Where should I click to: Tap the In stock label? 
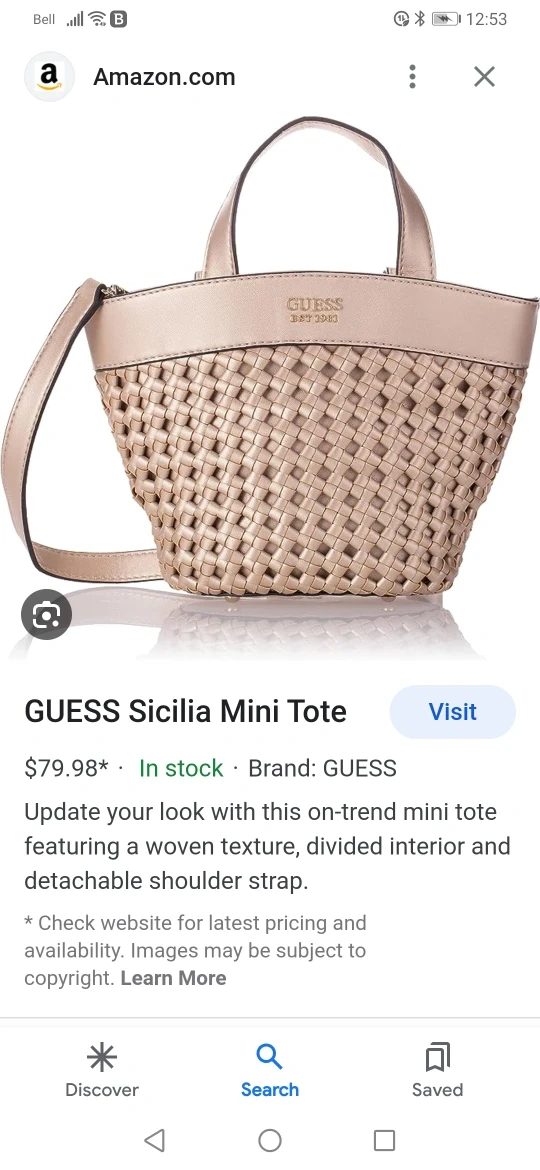click(x=181, y=769)
